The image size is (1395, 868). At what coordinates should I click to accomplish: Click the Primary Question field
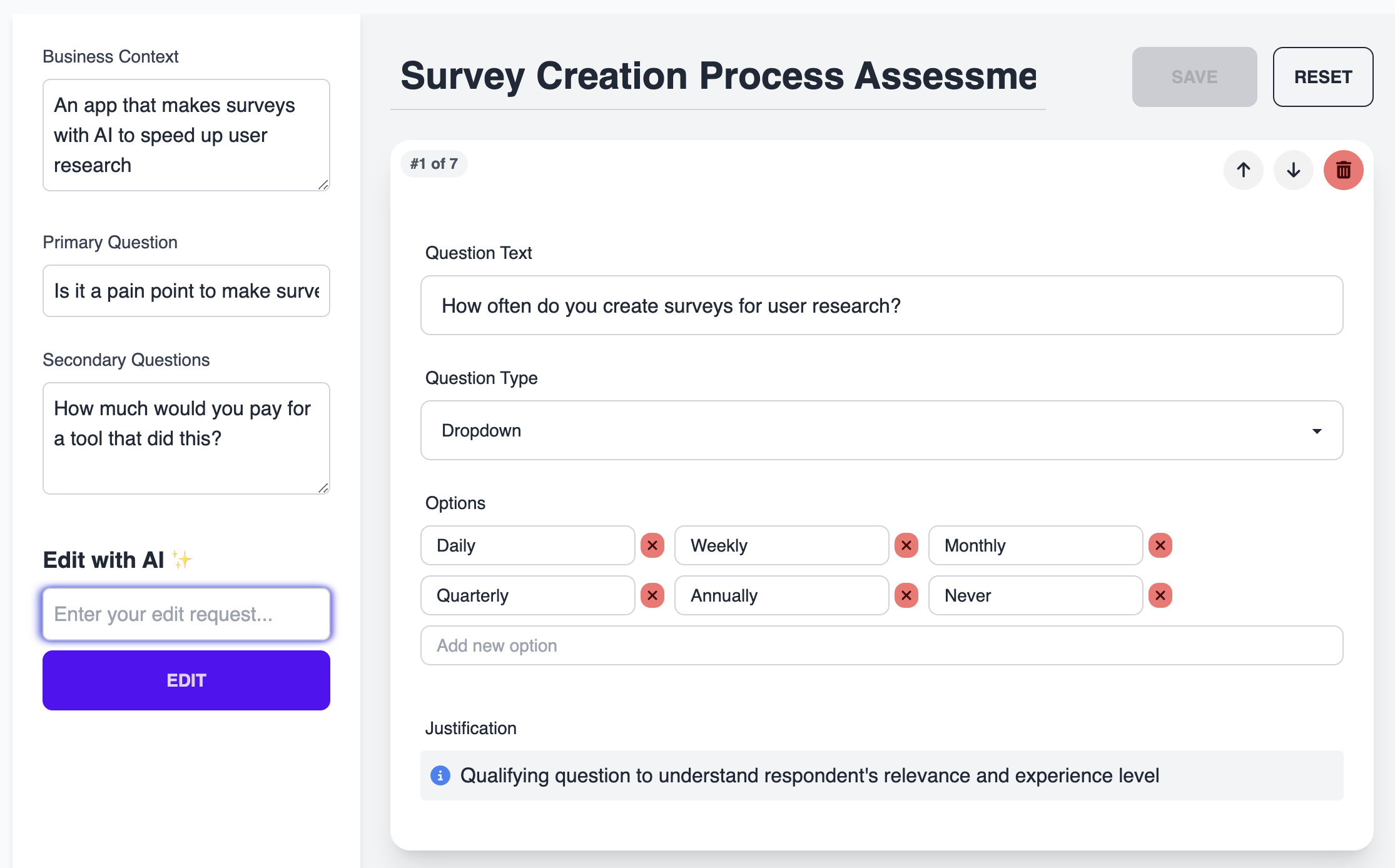pyautogui.click(x=186, y=291)
